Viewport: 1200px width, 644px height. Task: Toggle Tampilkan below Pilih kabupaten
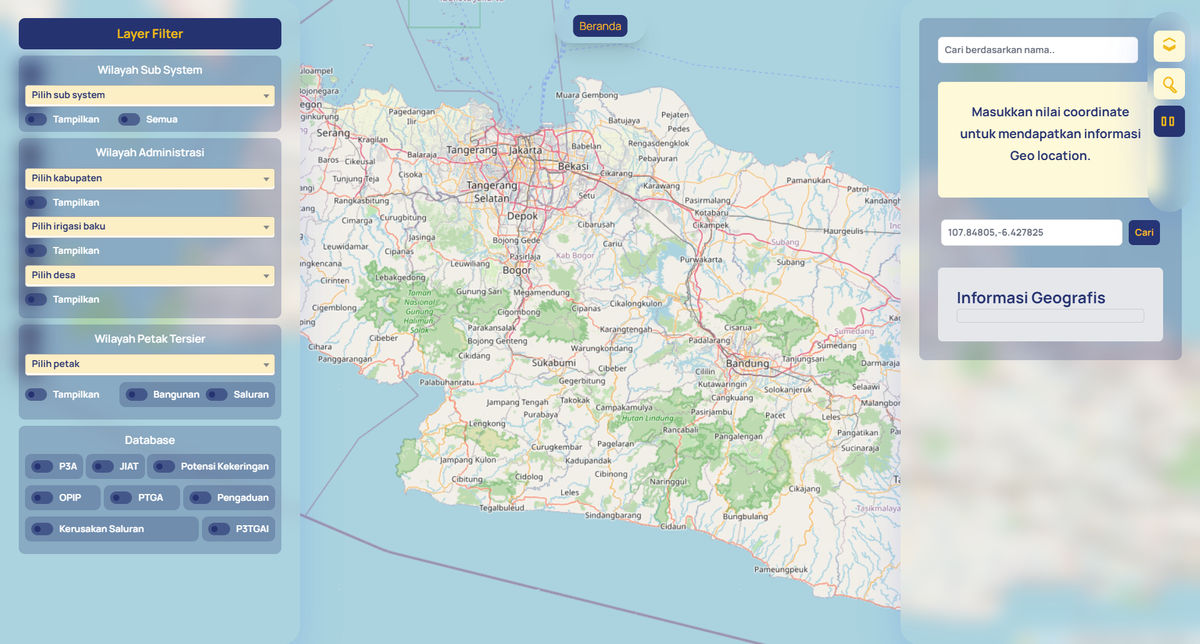[36, 203]
